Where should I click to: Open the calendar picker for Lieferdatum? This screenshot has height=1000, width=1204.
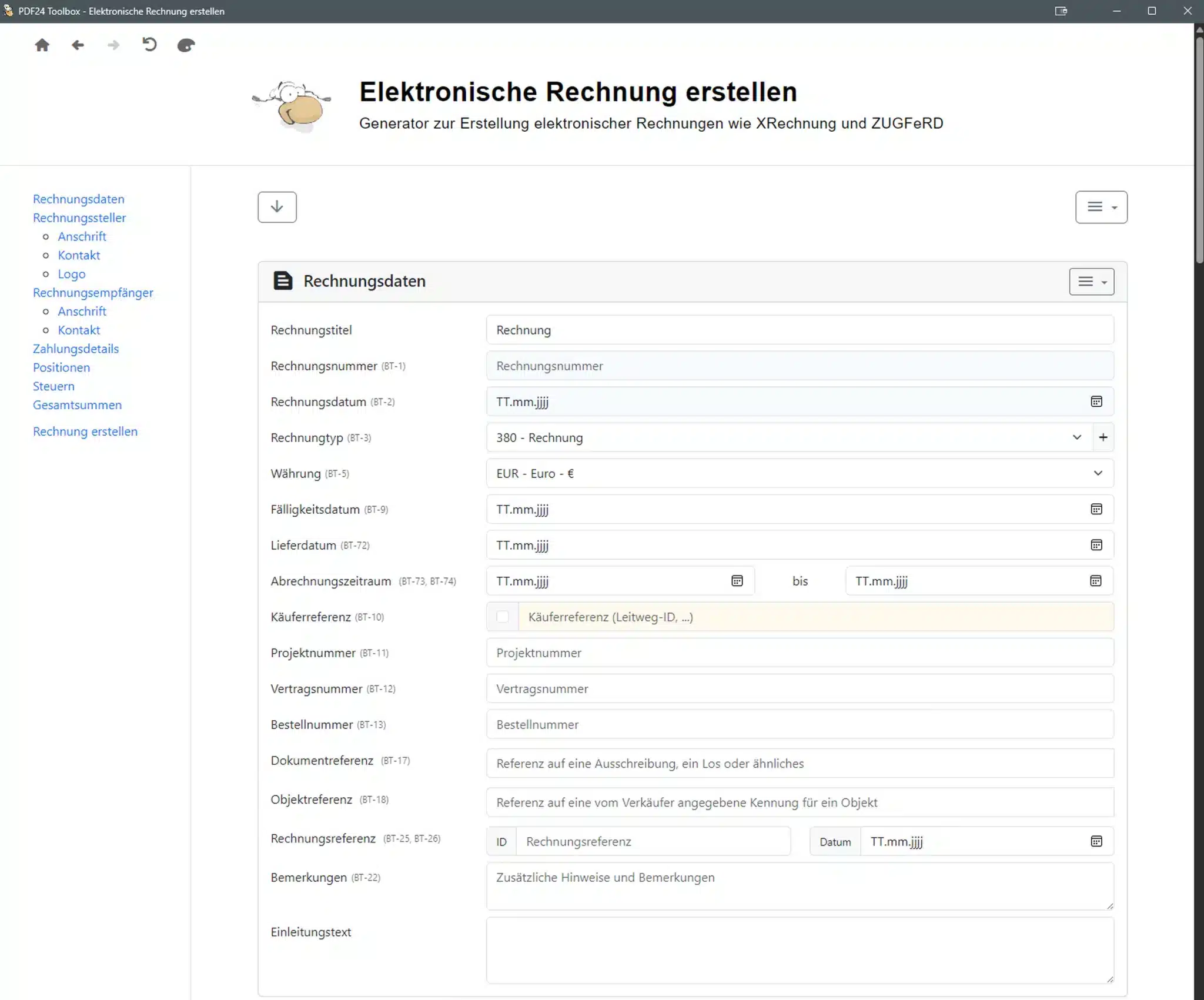1096,545
